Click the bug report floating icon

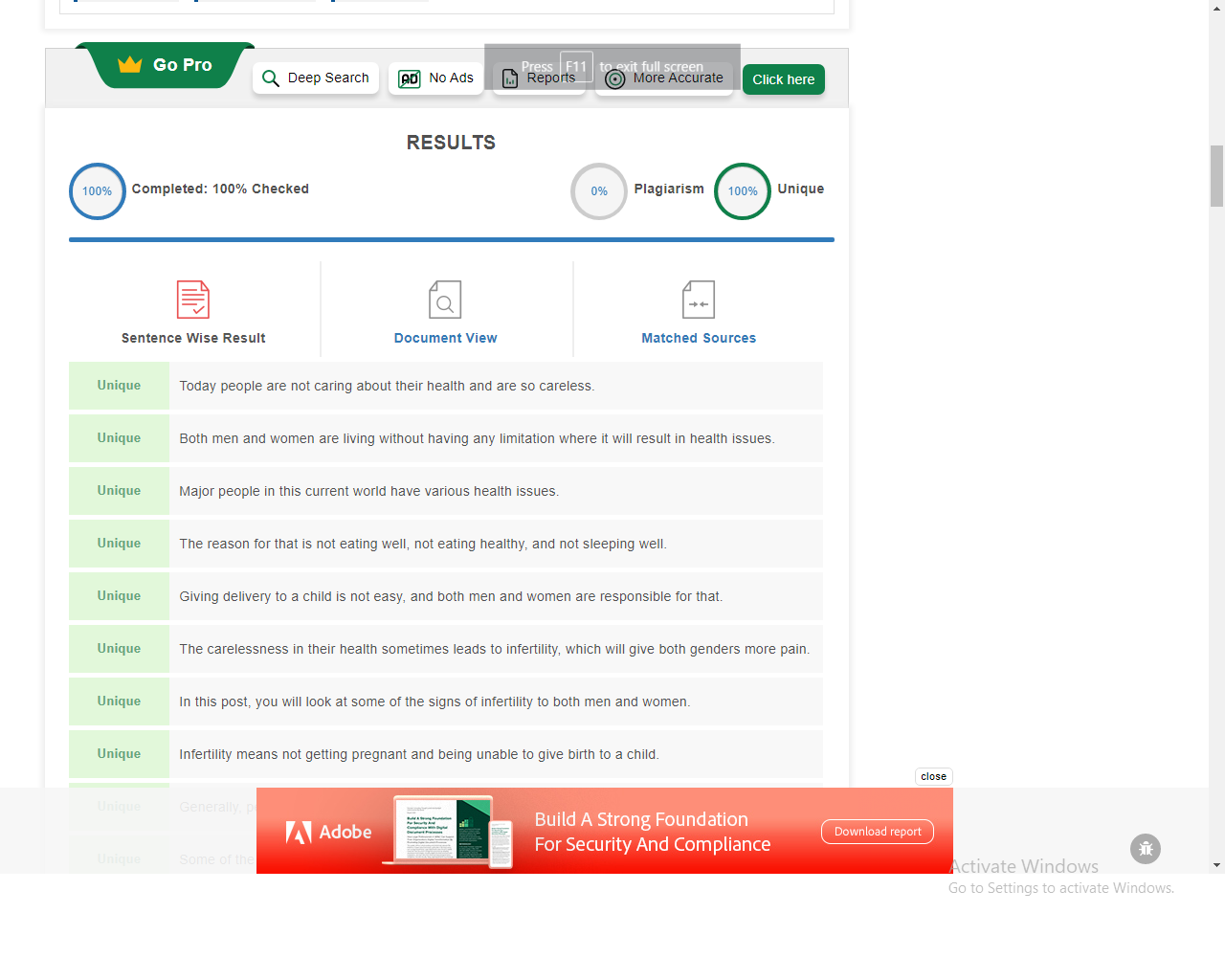tap(1146, 849)
